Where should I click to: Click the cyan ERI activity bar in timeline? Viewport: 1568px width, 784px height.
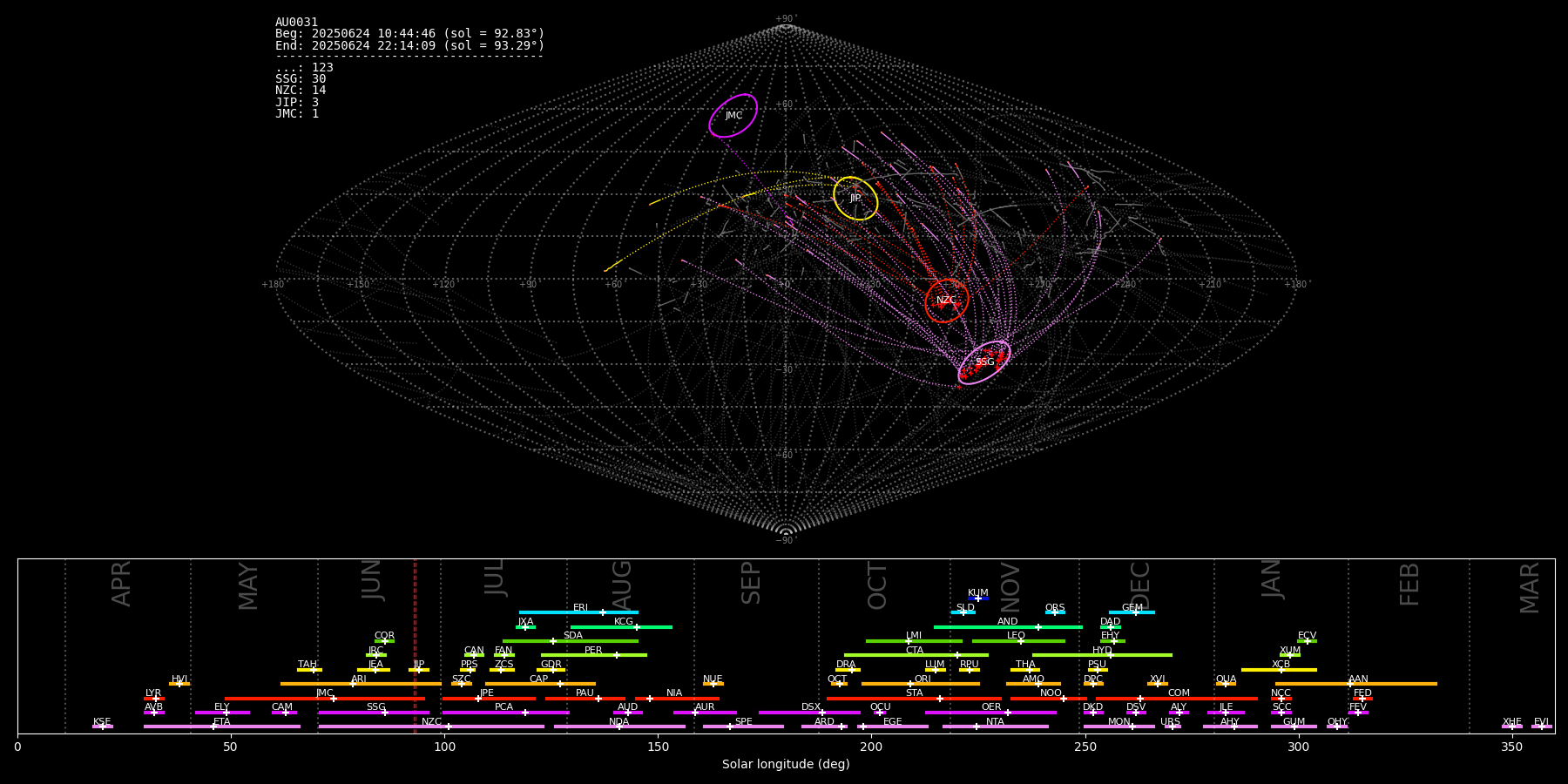click(578, 612)
